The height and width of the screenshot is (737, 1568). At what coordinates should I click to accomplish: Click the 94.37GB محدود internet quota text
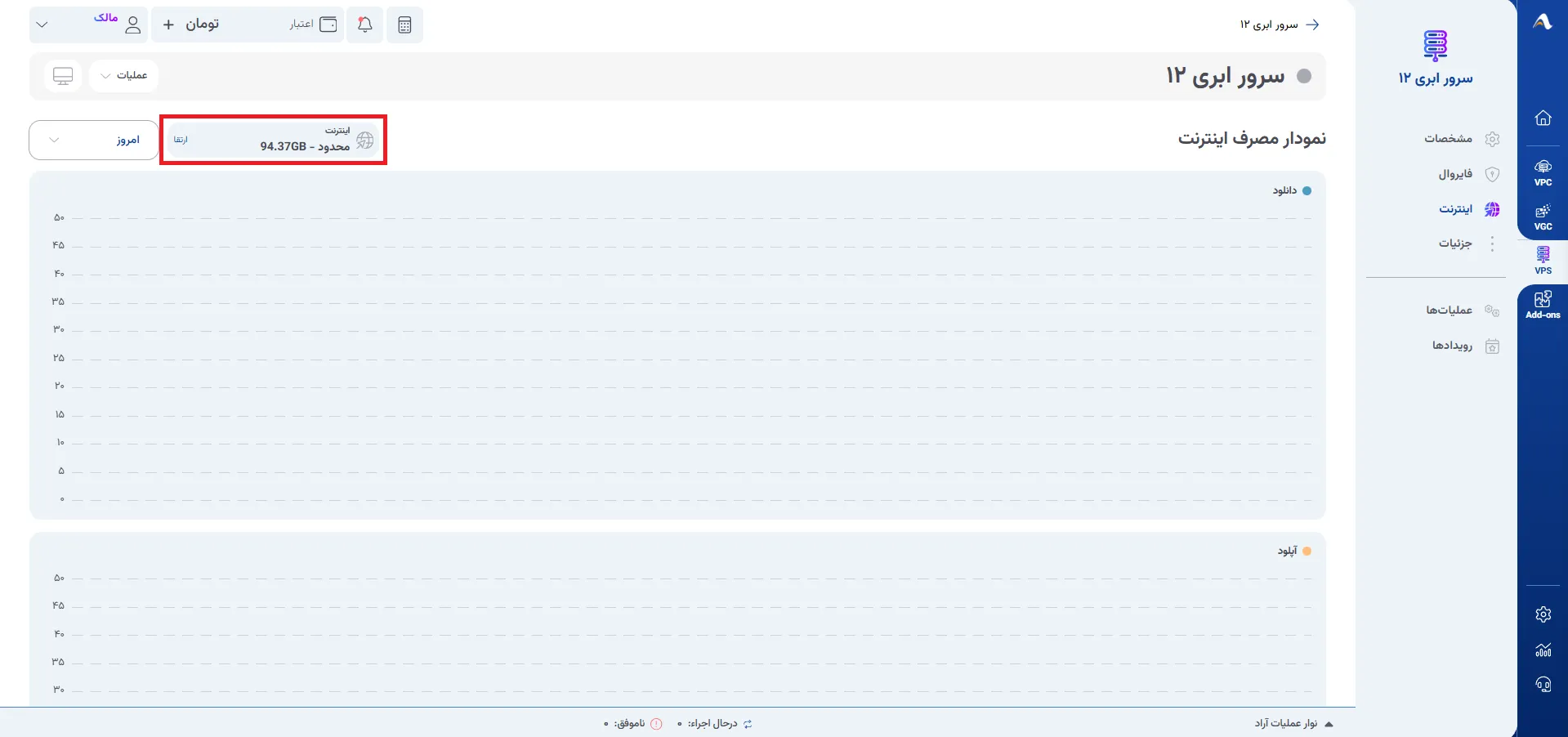[x=305, y=146]
